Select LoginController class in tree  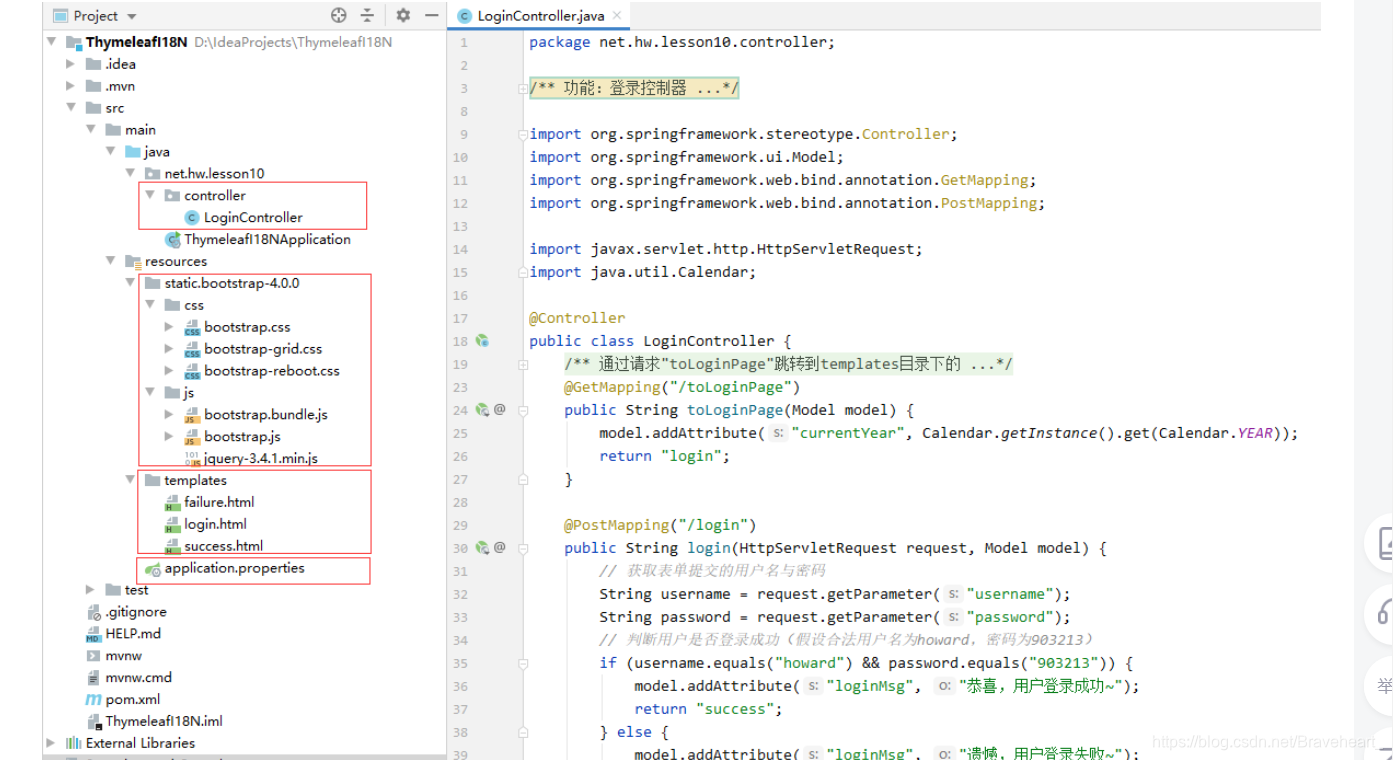[x=243, y=218]
